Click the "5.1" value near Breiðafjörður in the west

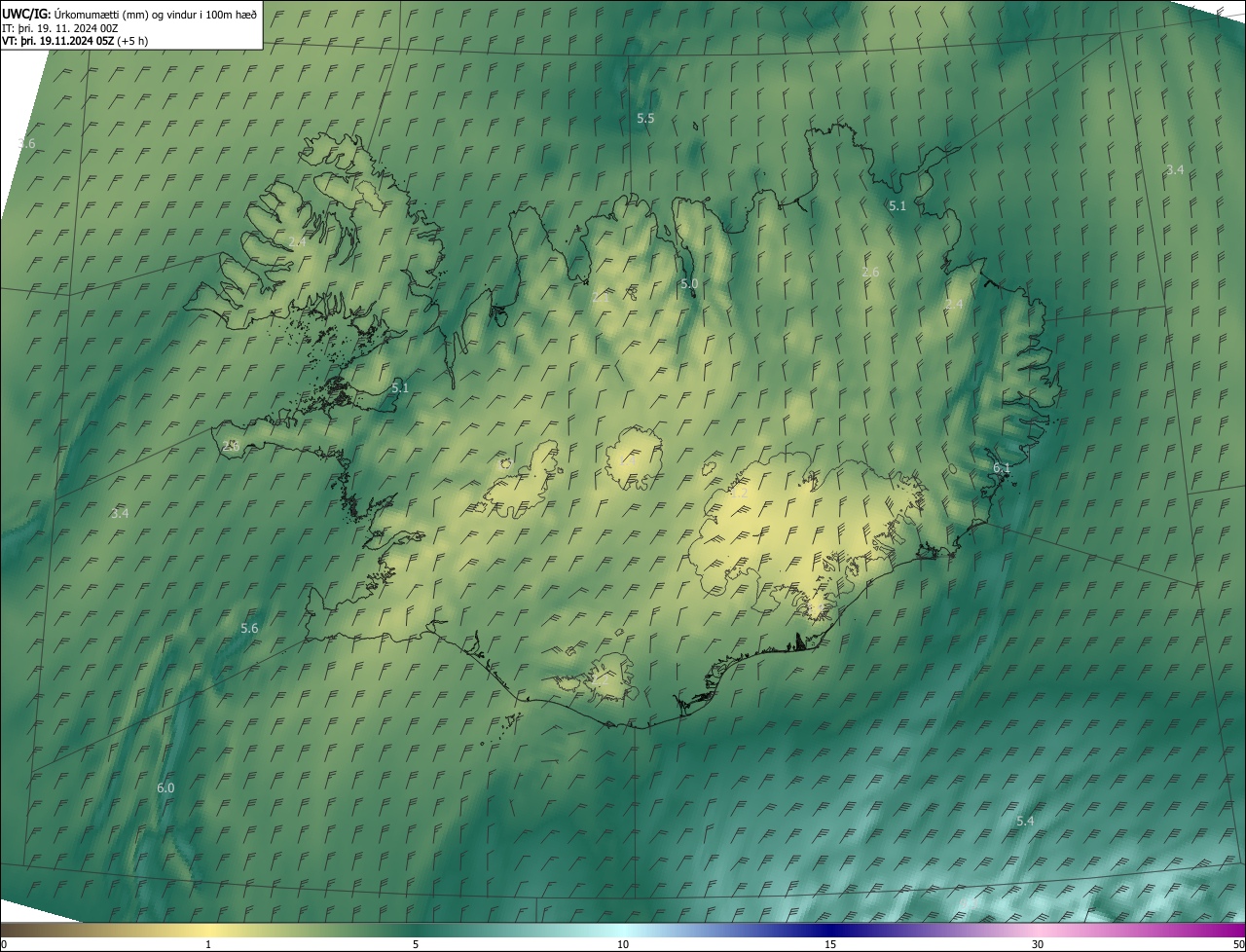(400, 387)
